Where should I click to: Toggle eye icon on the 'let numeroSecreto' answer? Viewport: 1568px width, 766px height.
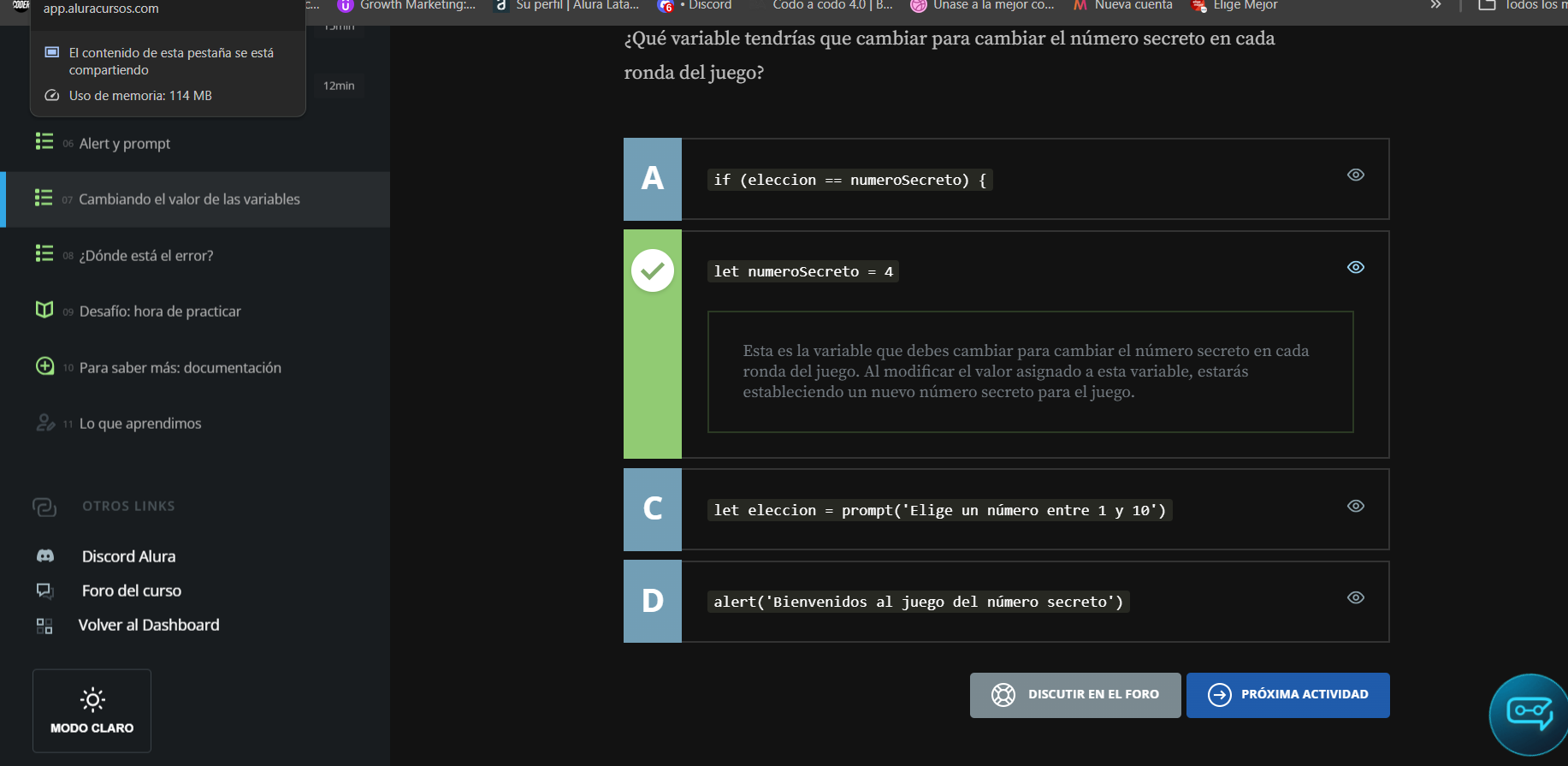pos(1356,267)
